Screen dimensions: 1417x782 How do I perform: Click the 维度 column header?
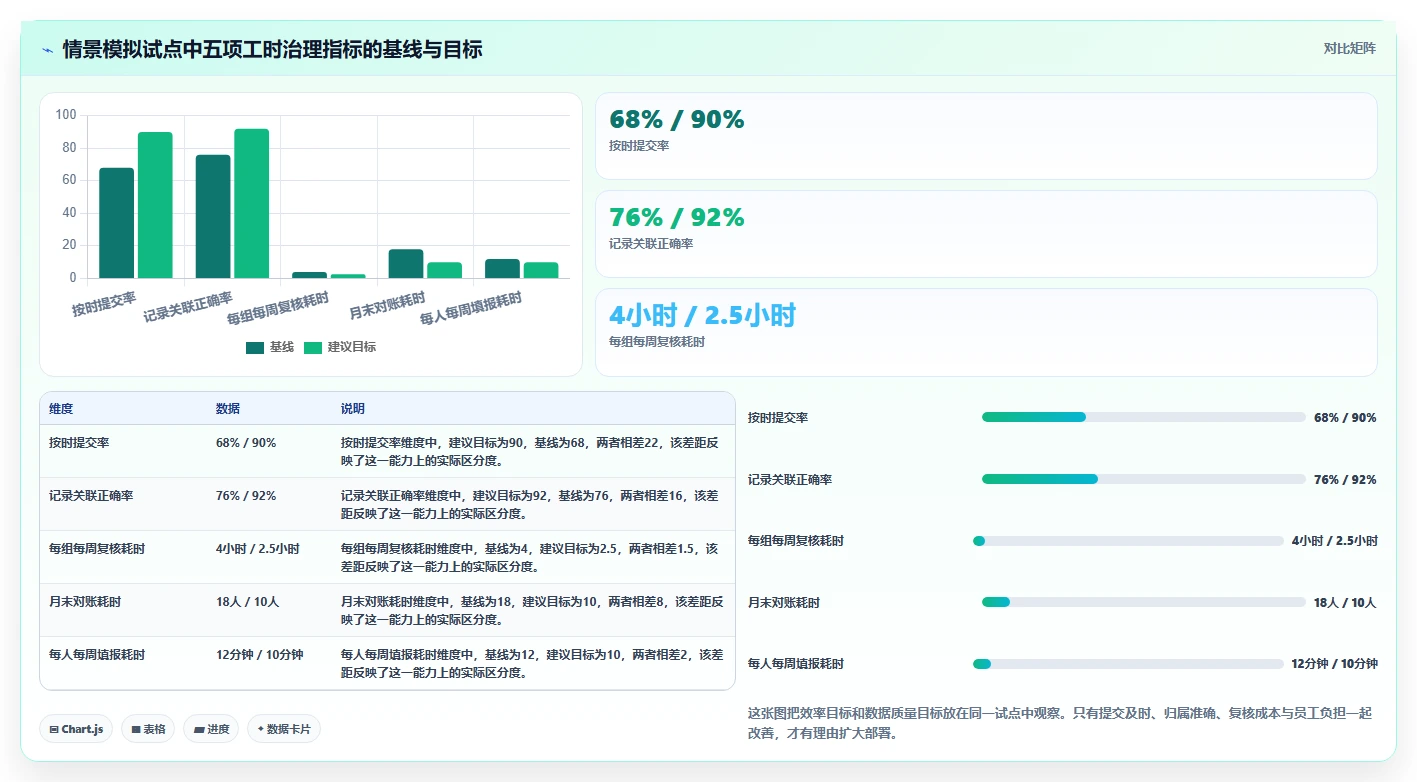pos(61,409)
